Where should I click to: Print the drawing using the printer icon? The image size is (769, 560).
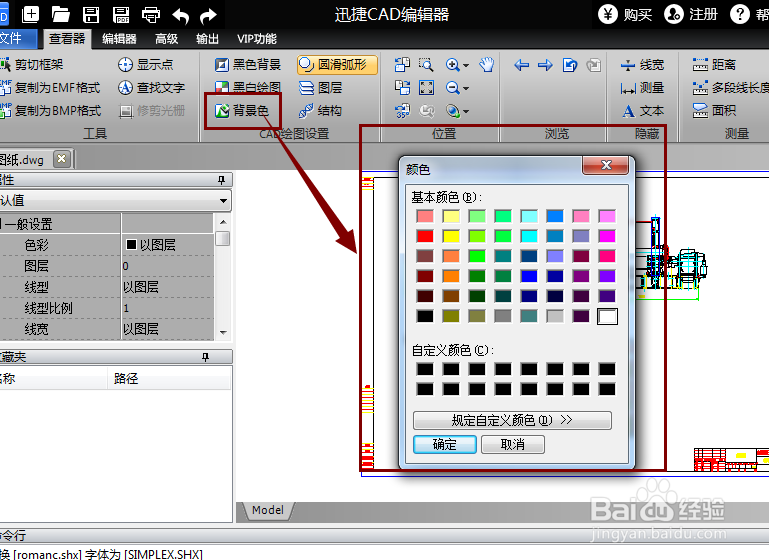(x=151, y=15)
